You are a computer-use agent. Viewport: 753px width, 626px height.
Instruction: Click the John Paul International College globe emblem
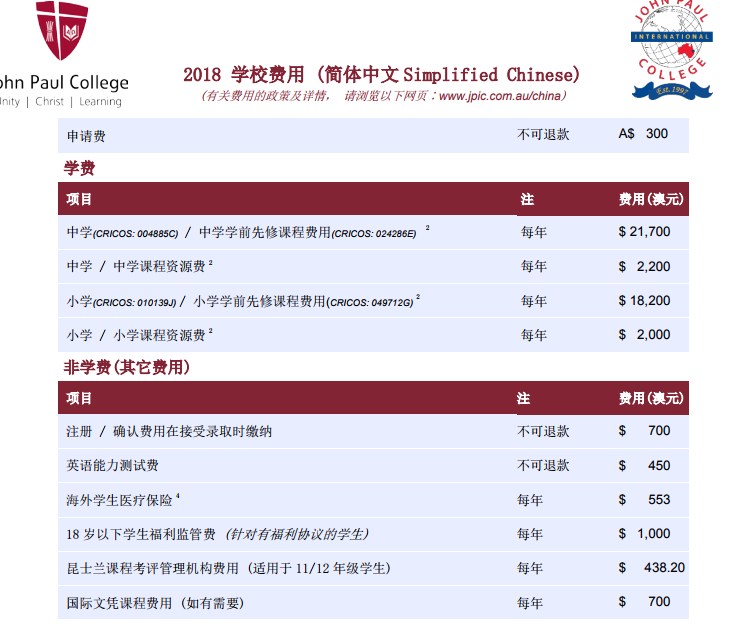(x=672, y=50)
